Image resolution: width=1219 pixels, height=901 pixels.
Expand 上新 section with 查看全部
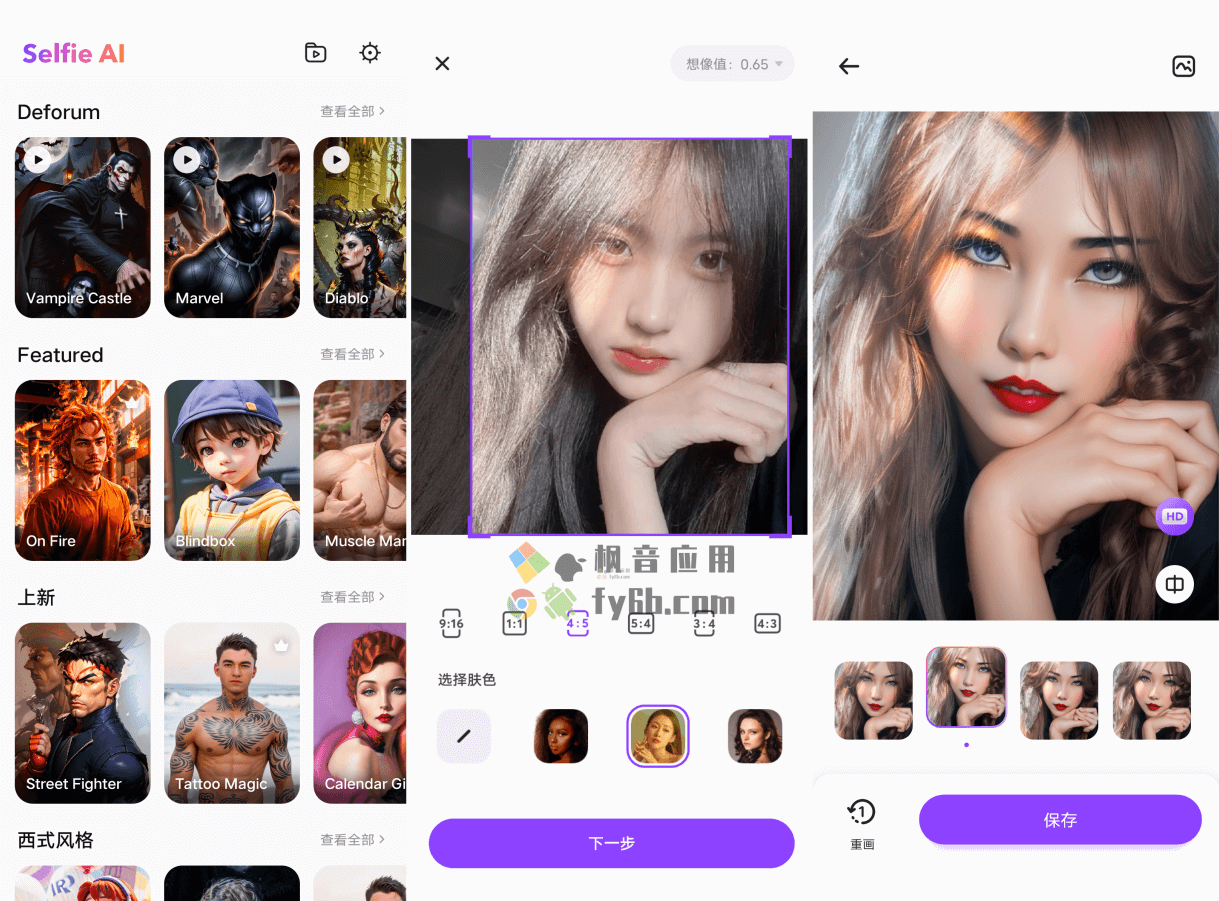pyautogui.click(x=352, y=597)
